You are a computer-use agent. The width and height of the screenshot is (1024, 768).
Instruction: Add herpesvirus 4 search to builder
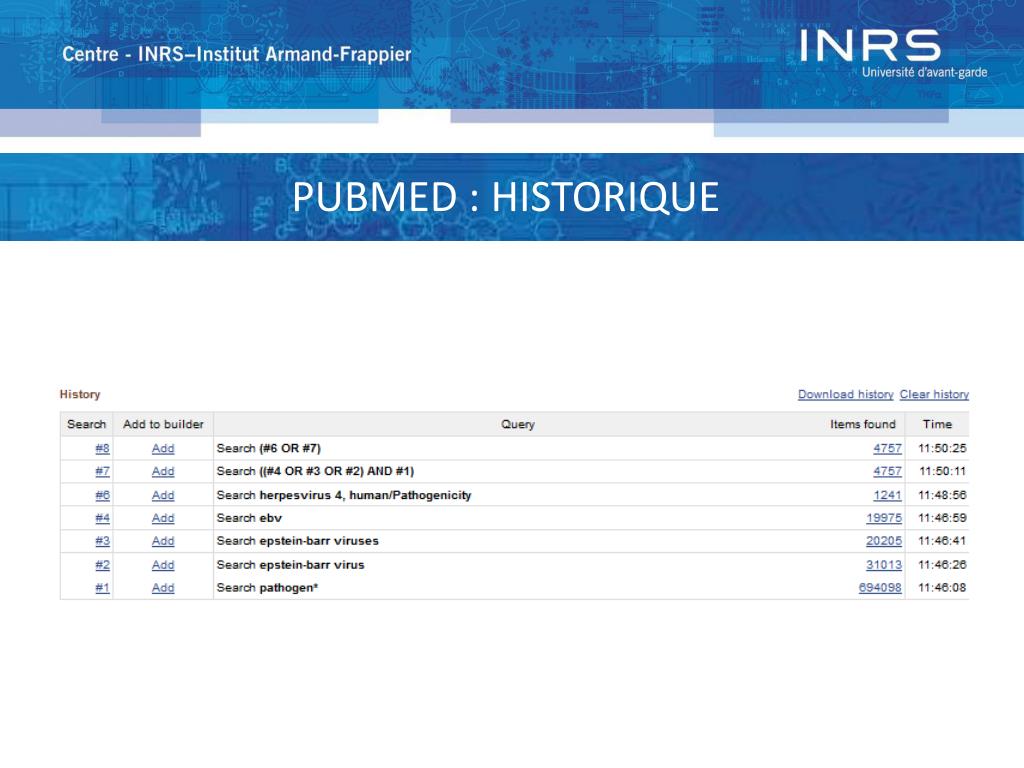[x=163, y=495]
